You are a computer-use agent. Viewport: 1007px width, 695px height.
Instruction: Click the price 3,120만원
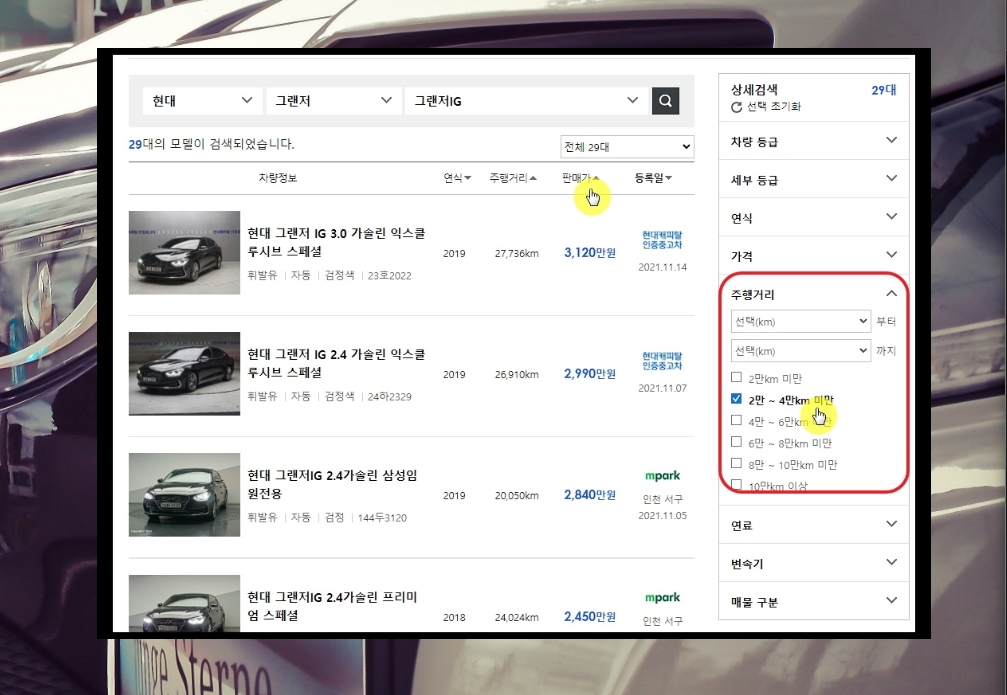coord(590,252)
